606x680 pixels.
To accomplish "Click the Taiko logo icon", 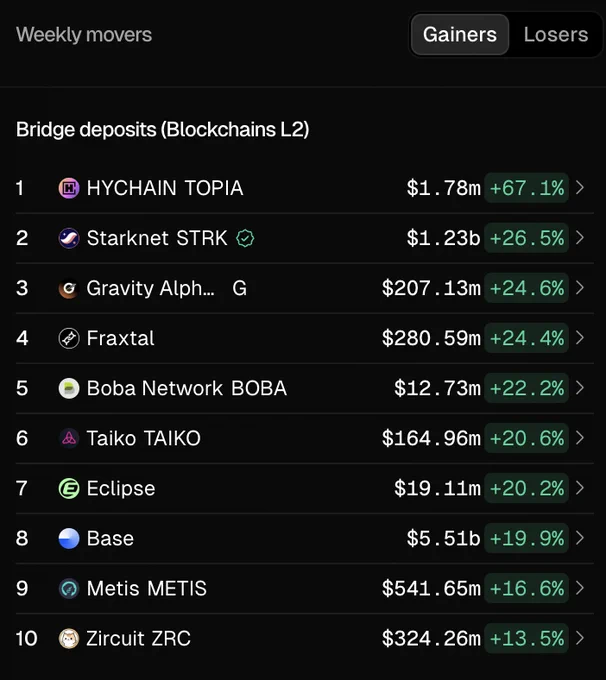I will point(69,438).
